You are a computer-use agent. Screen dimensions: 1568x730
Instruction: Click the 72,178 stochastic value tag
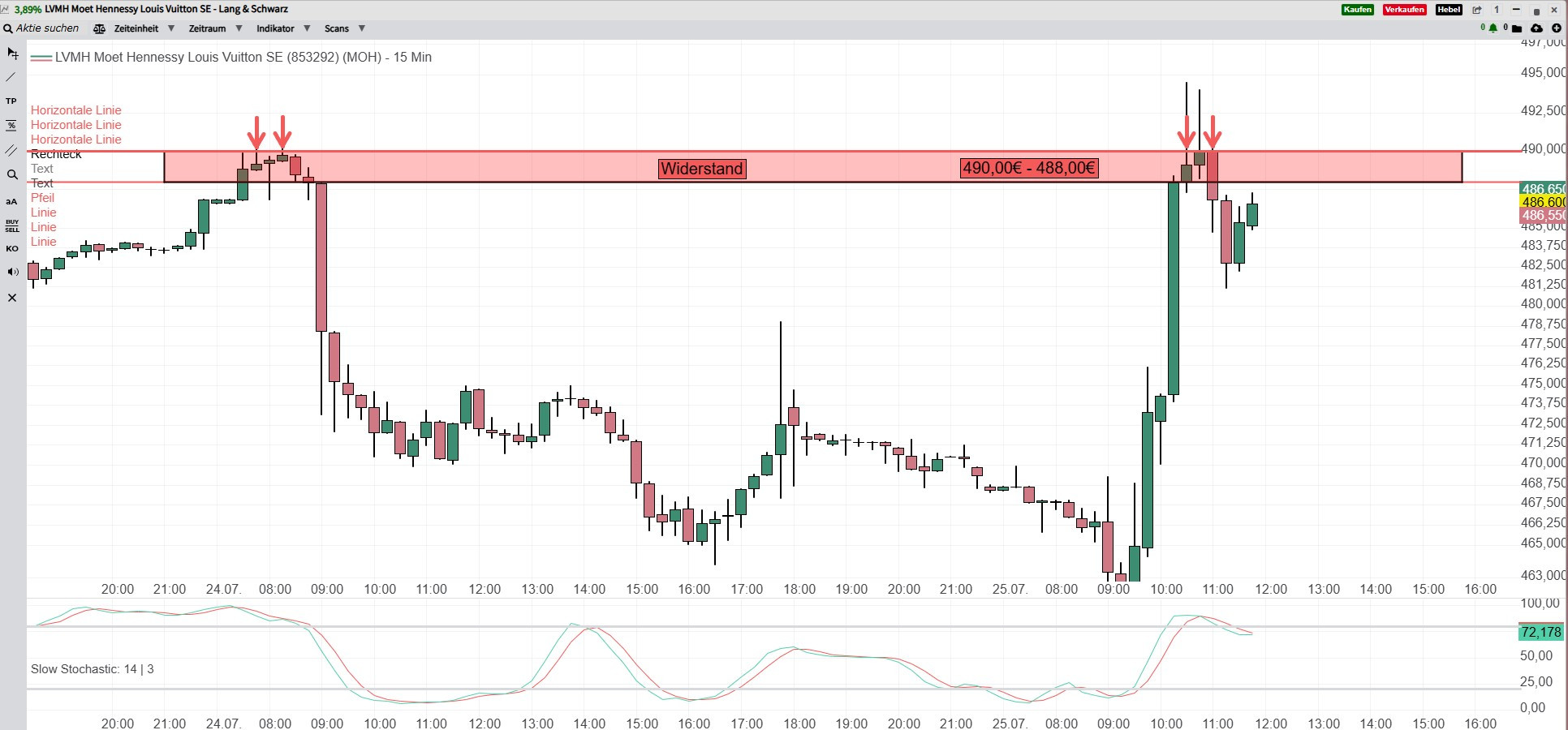1540,632
